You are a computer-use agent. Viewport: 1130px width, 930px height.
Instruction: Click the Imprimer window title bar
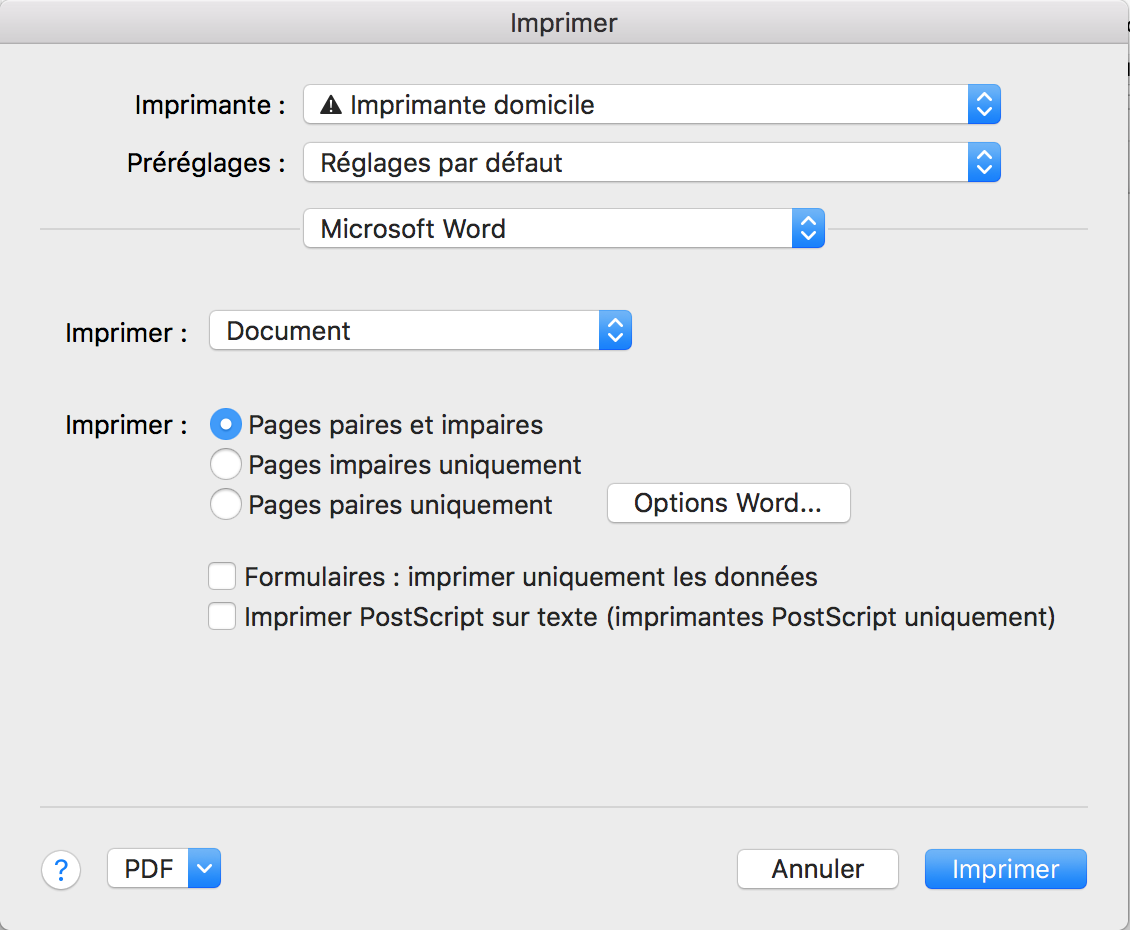click(x=564, y=22)
